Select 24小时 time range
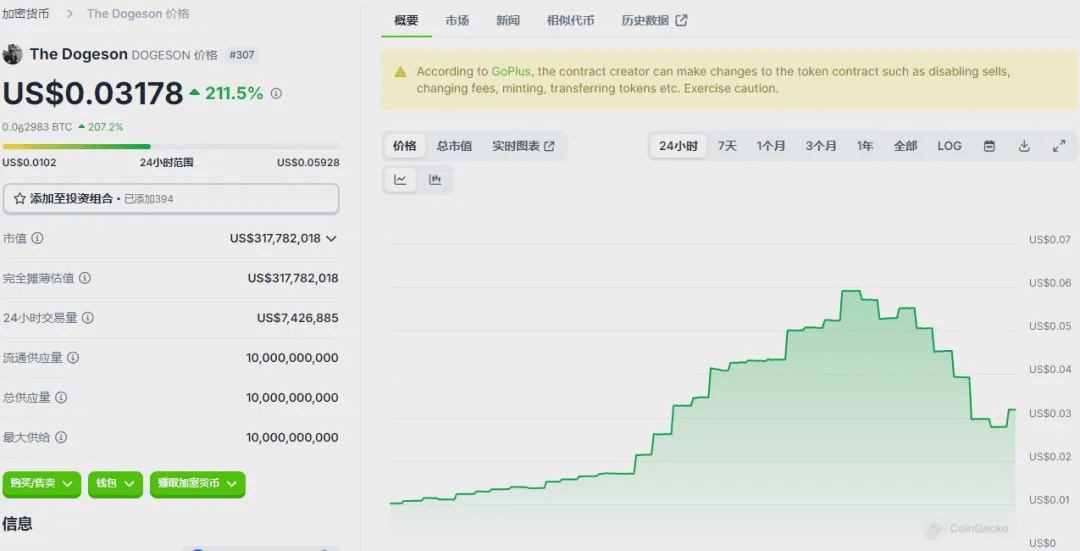Screen dimensions: 1080x551 click(678, 146)
